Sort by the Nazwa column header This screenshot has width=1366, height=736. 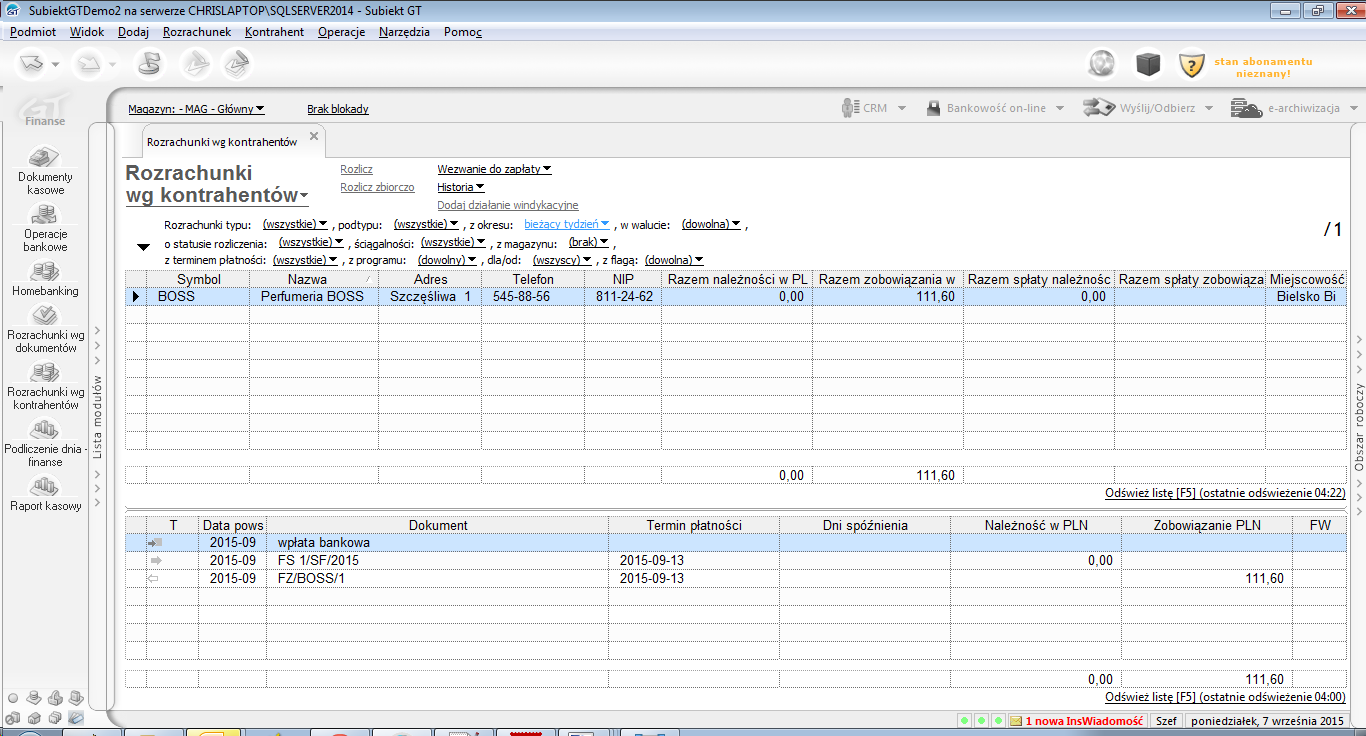pos(313,279)
